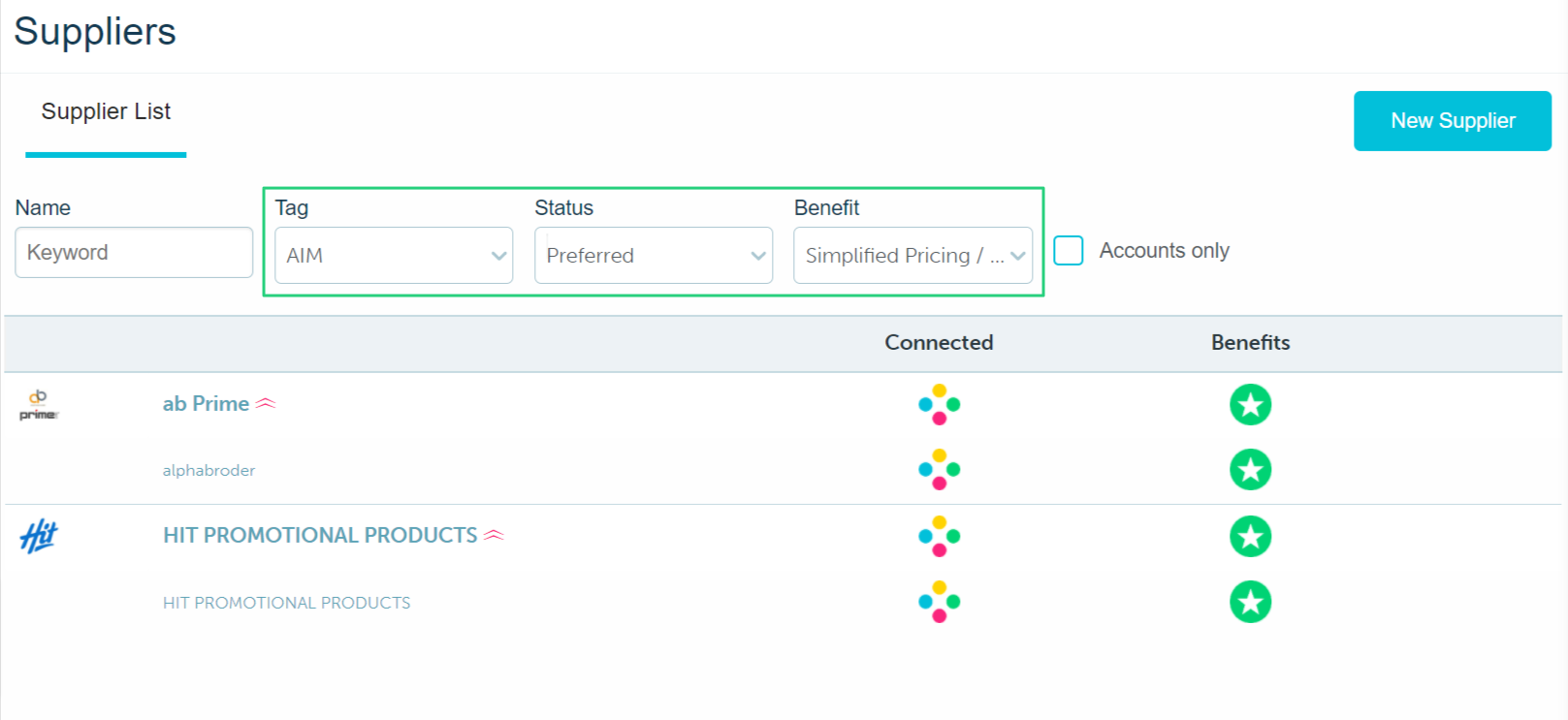Open the Status dropdown showing Preferred
The width and height of the screenshot is (1568, 720).
point(654,256)
